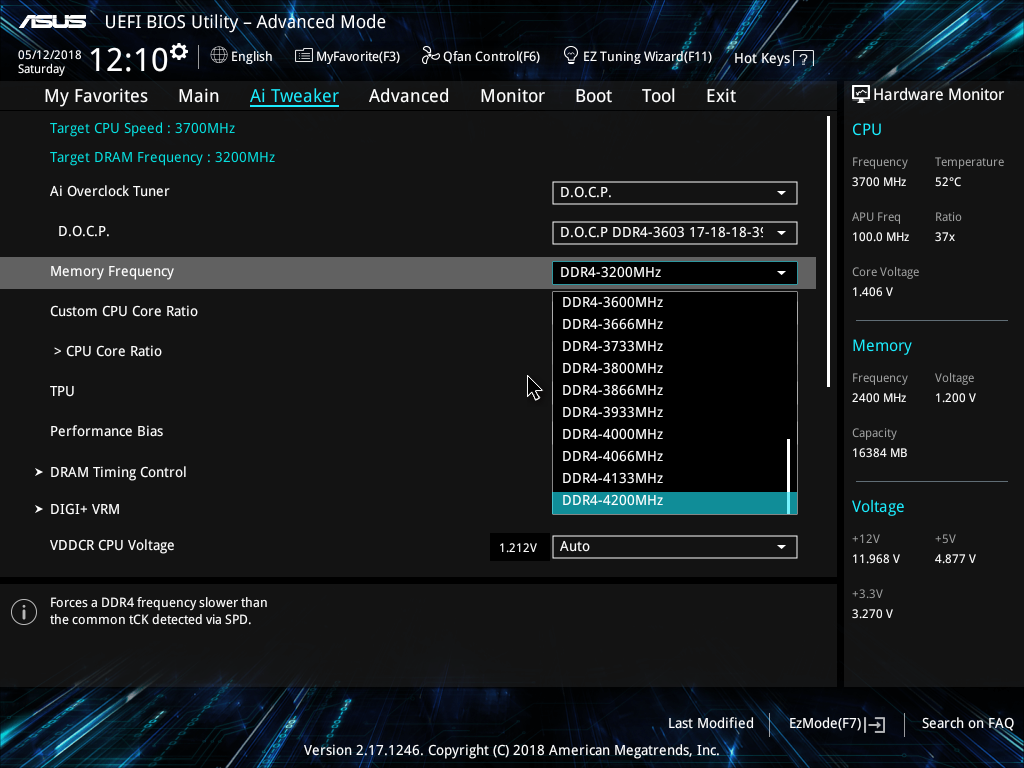1024x768 pixels.
Task: Go to the Exit tab
Action: [721, 96]
